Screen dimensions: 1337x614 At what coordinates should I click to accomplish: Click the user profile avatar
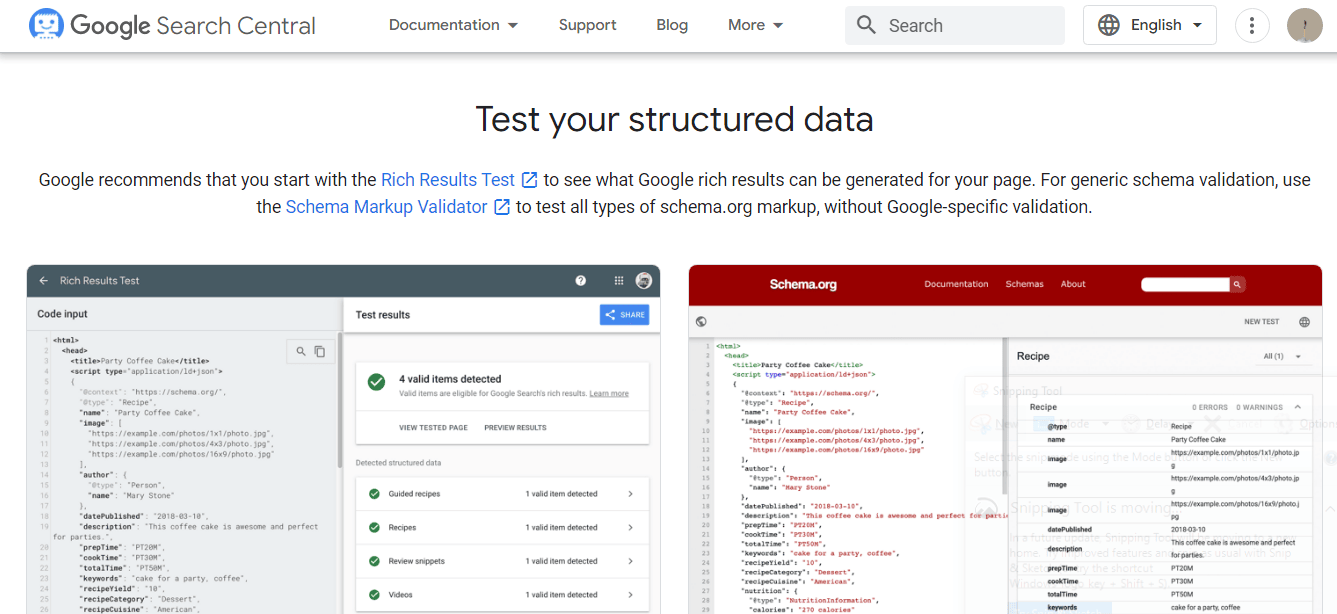tap(1305, 25)
